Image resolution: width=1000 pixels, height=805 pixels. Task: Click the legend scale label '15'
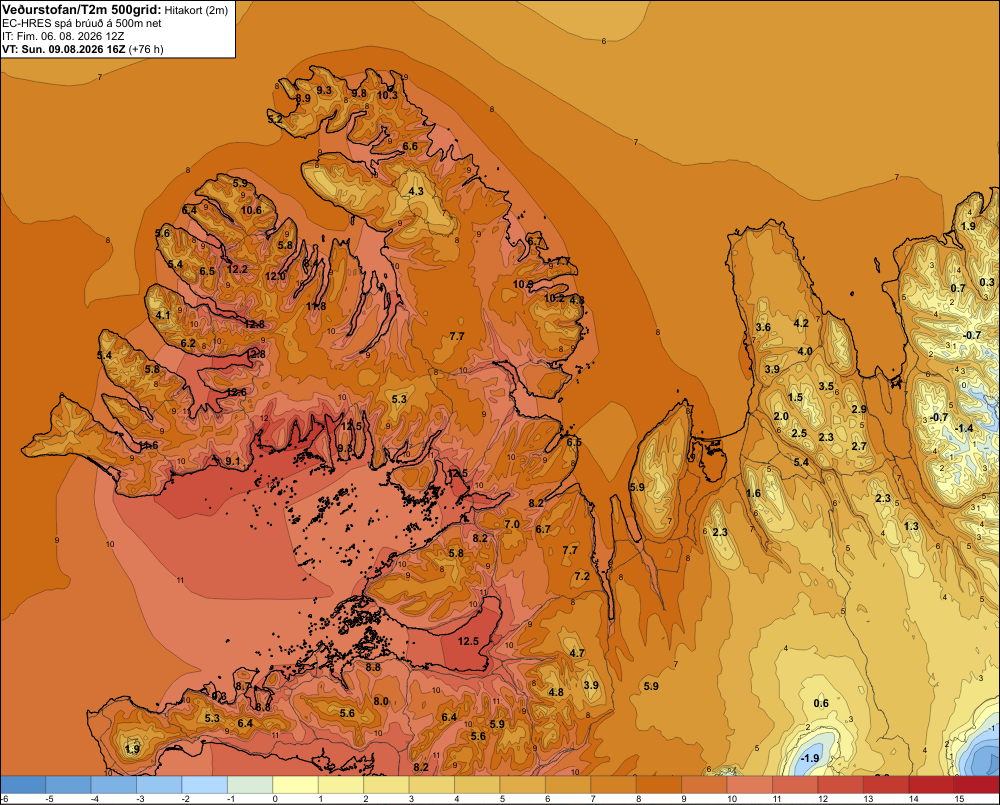(959, 799)
